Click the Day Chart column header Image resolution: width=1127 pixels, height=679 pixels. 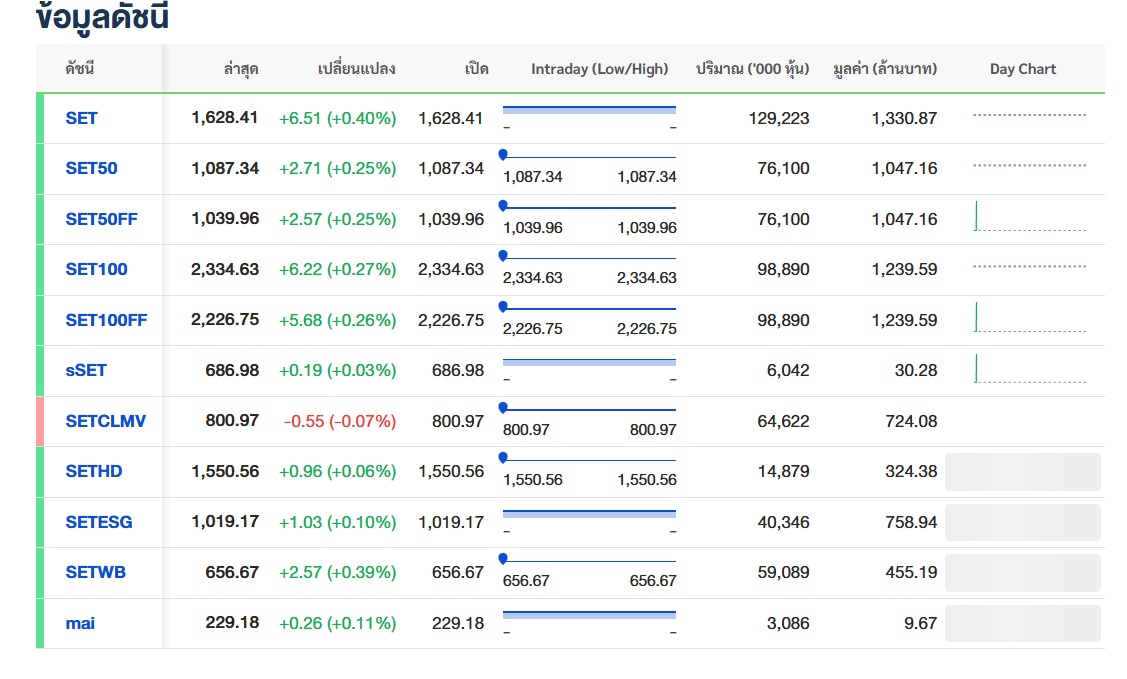click(x=1023, y=69)
